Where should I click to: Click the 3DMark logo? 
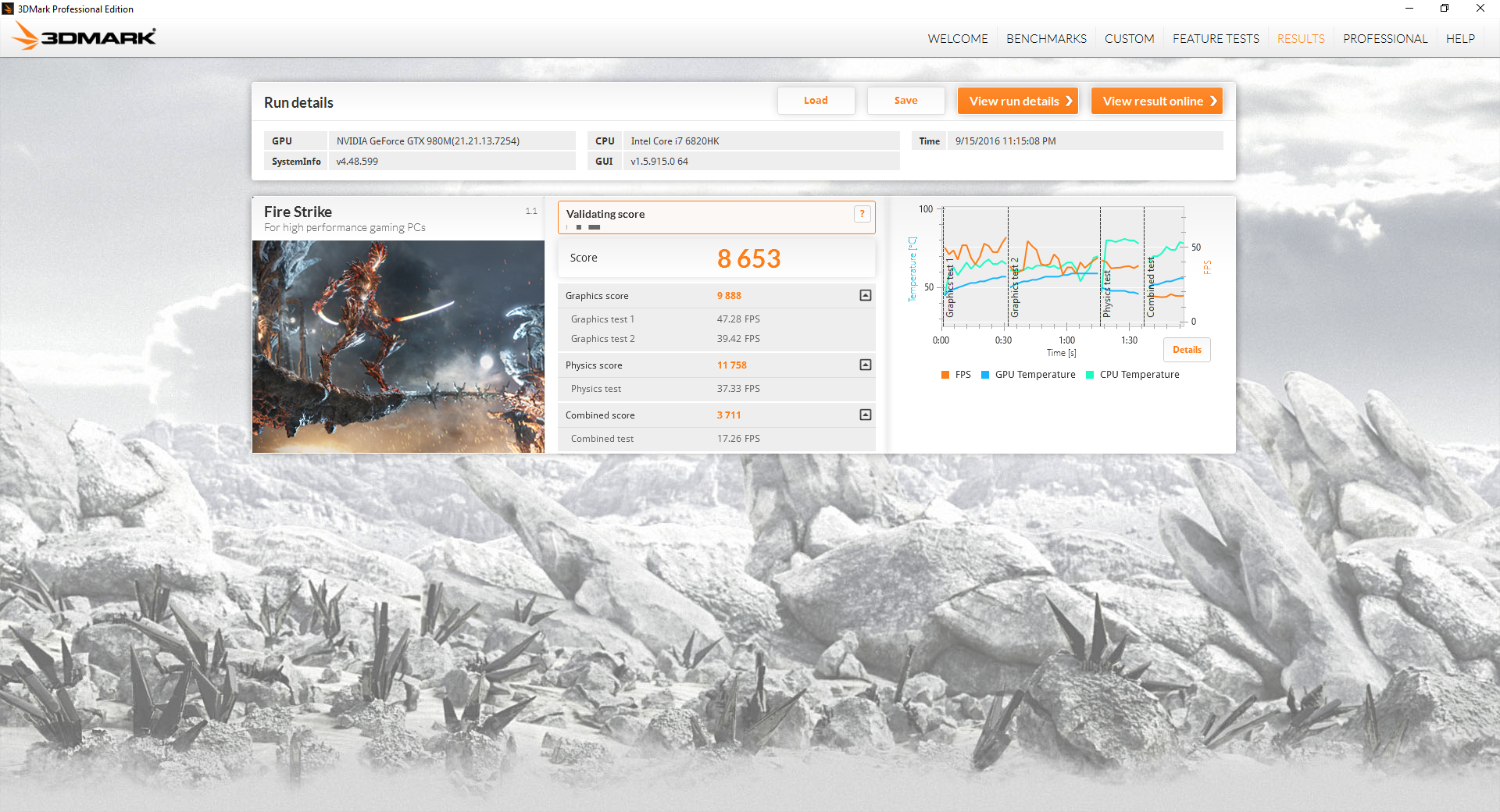[84, 37]
